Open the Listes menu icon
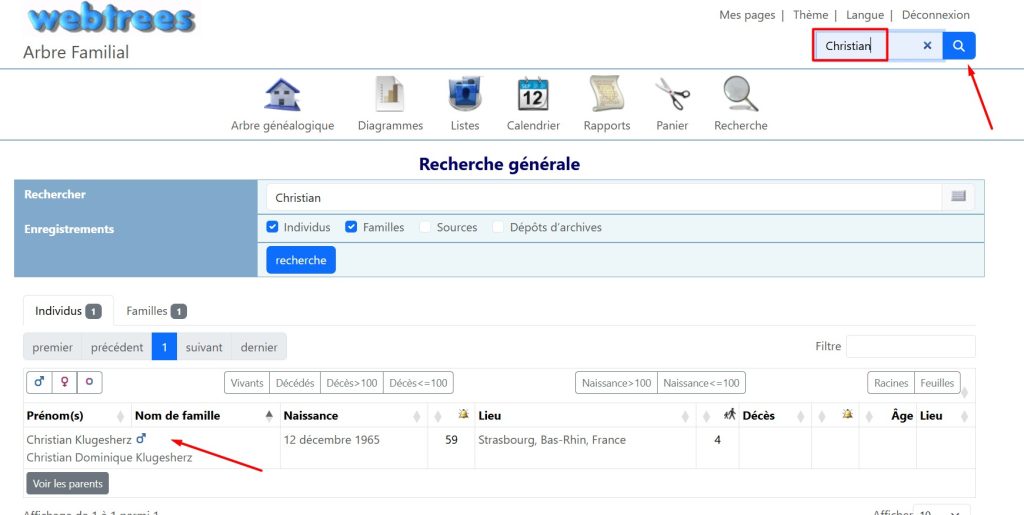 [x=465, y=95]
